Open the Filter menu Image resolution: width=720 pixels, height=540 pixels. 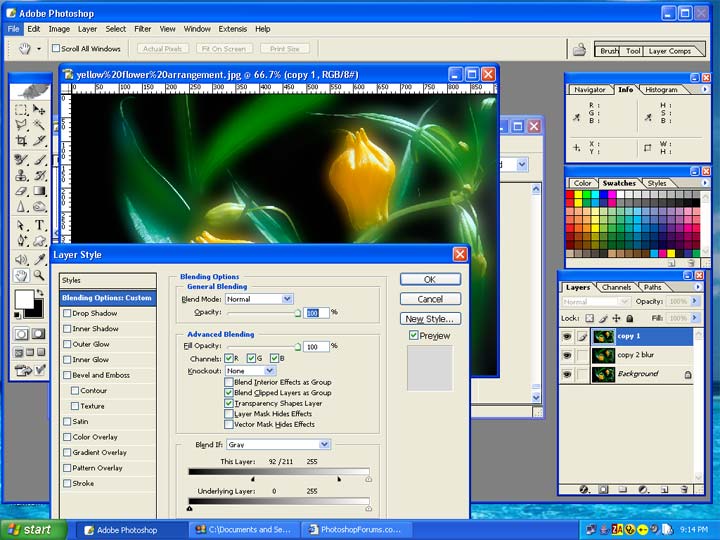coord(143,29)
